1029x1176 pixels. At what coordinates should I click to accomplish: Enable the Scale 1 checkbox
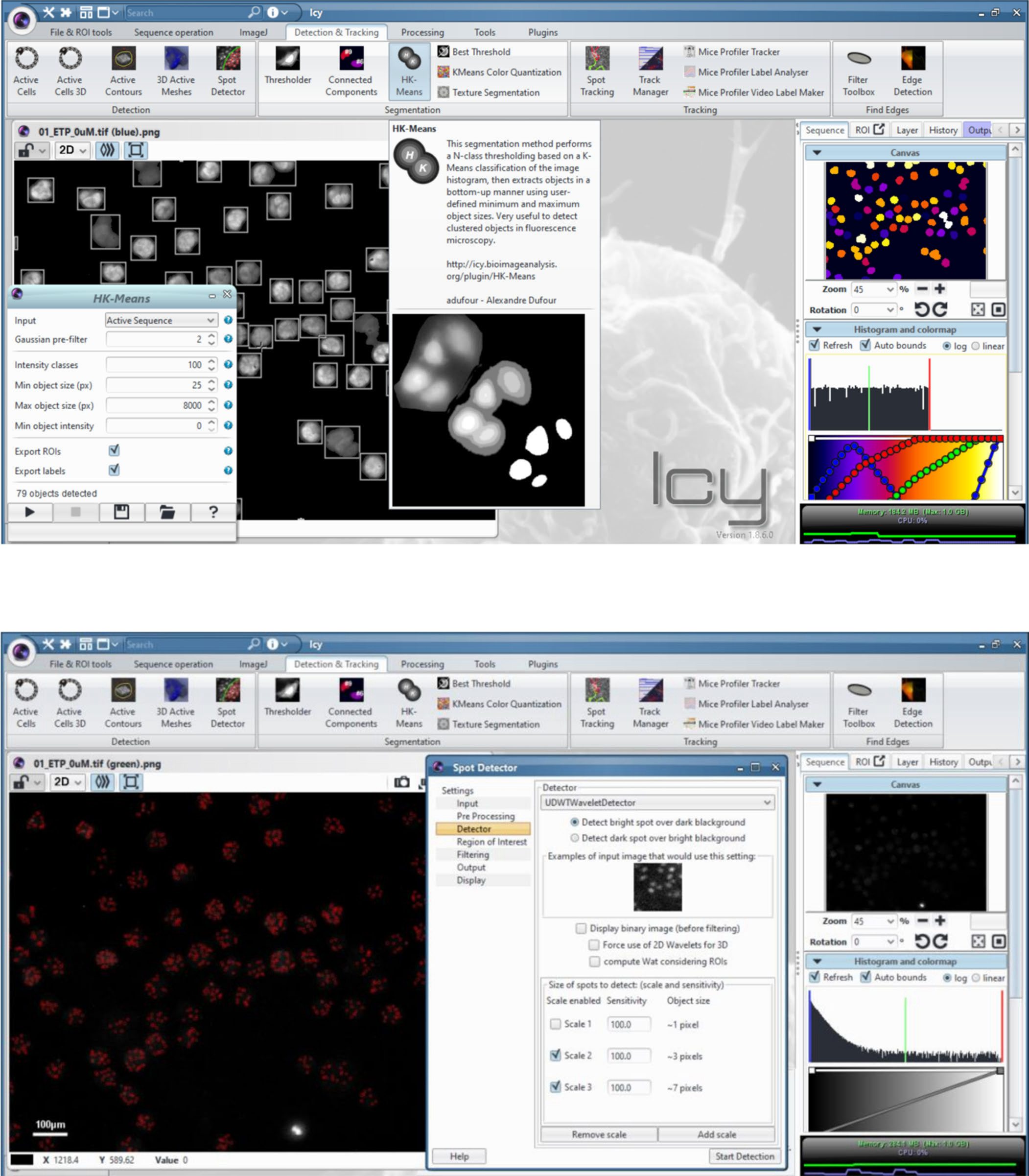click(555, 1024)
